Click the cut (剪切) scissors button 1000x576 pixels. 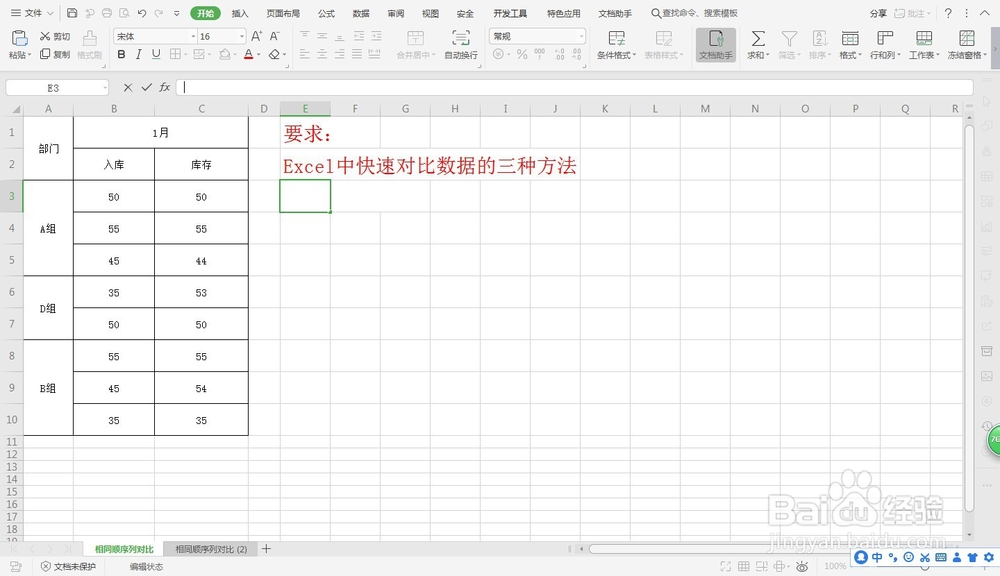pos(55,36)
